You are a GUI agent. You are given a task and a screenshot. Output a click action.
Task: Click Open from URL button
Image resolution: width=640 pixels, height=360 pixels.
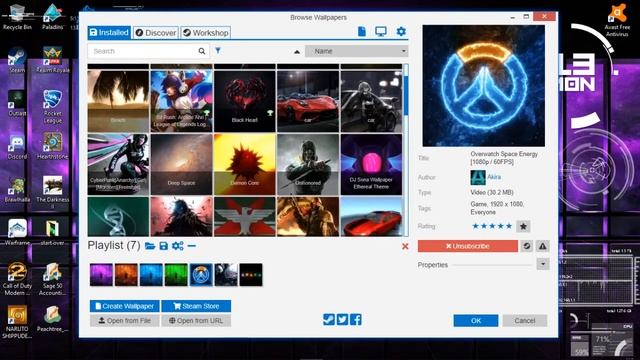[x=196, y=320]
